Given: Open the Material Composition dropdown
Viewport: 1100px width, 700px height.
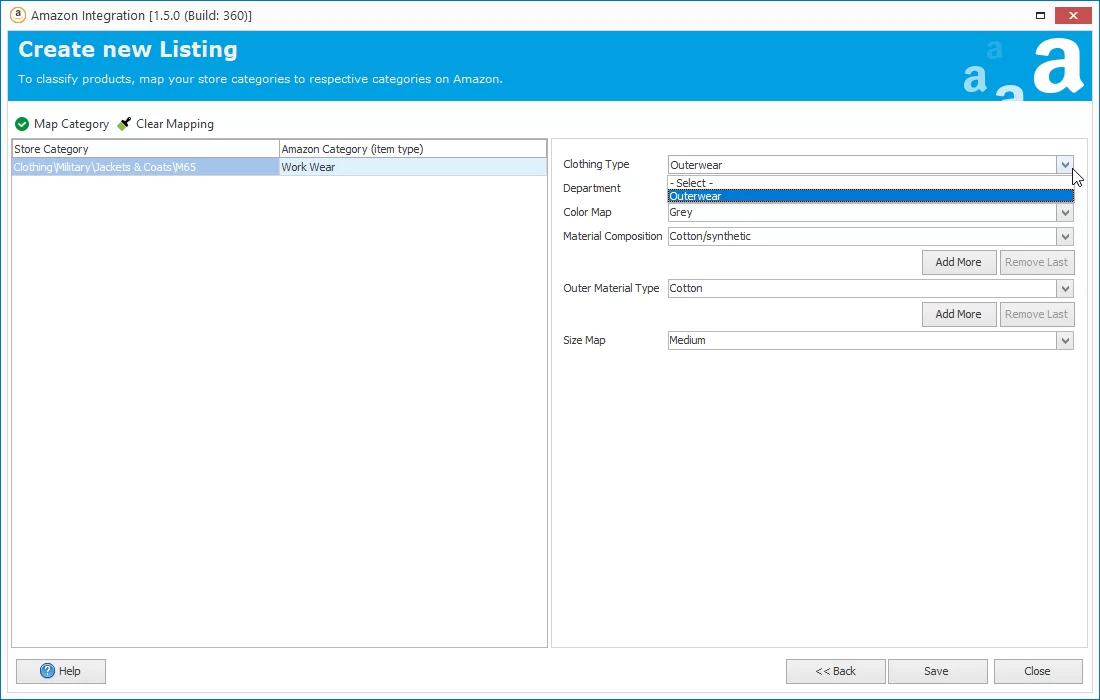Looking at the screenshot, I should point(1065,237).
